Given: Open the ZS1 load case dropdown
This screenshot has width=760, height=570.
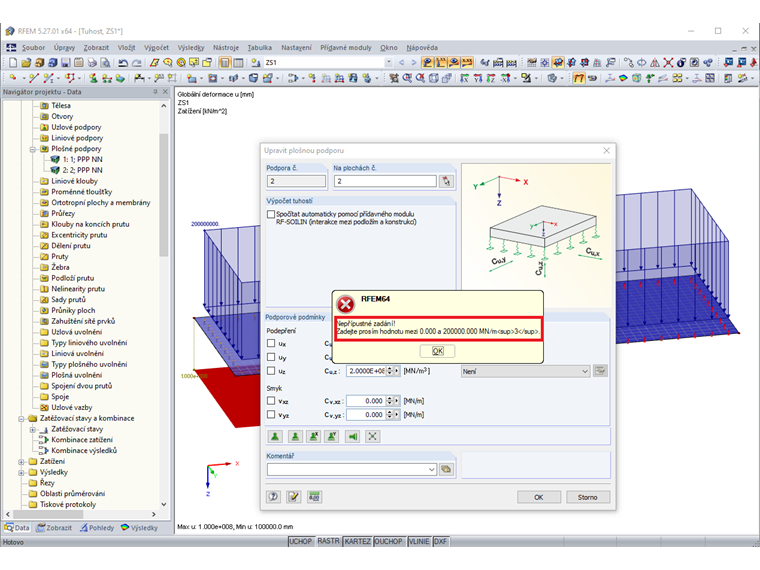Looking at the screenshot, I should [388, 63].
